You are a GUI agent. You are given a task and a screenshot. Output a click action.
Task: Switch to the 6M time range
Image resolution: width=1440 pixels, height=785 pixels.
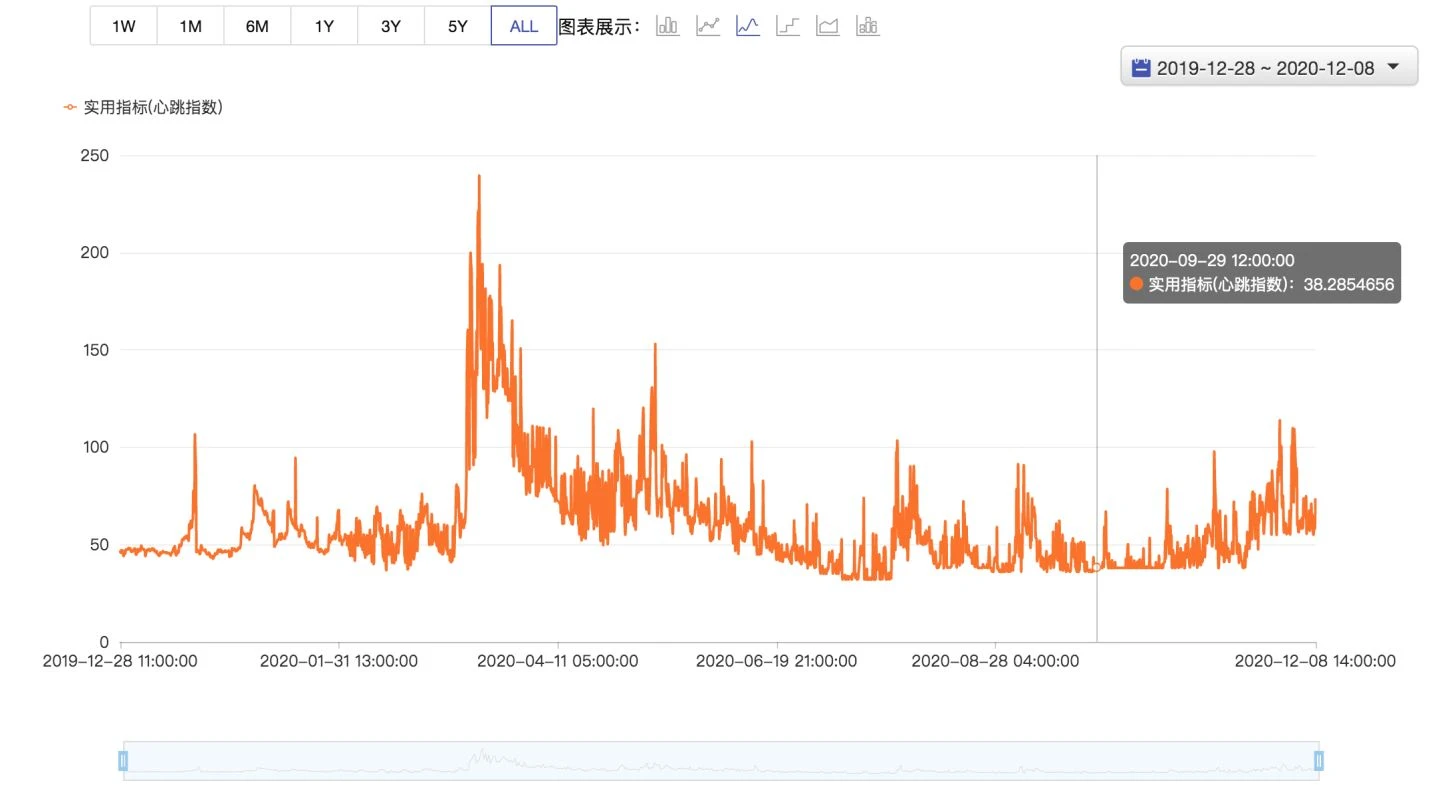pos(257,26)
